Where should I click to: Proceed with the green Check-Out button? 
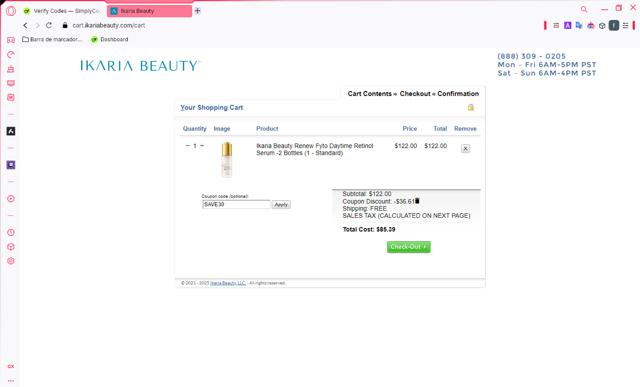[x=409, y=247]
